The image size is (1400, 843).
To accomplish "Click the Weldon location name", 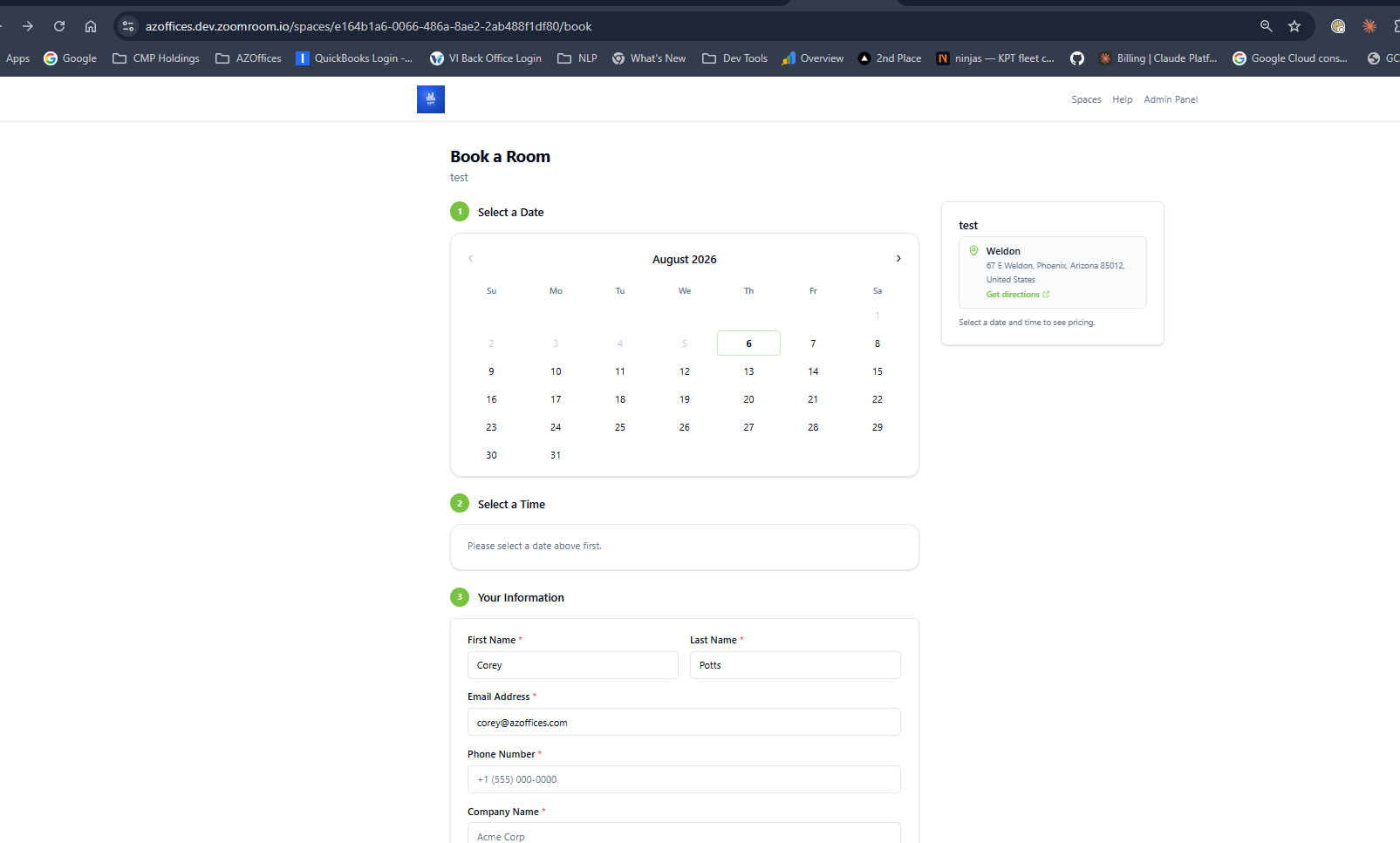I will click(1003, 251).
